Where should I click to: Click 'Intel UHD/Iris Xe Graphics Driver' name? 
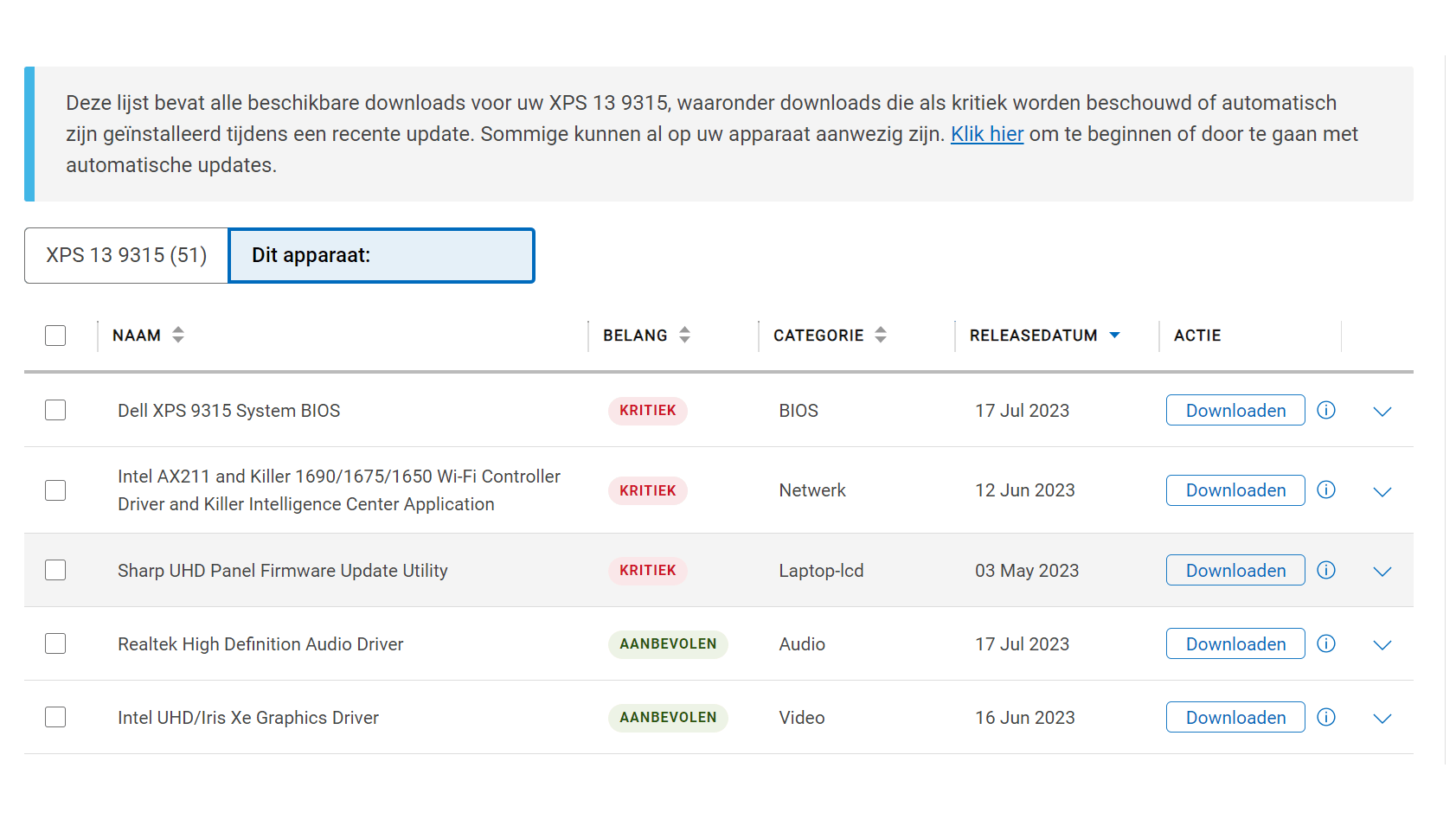pos(248,717)
